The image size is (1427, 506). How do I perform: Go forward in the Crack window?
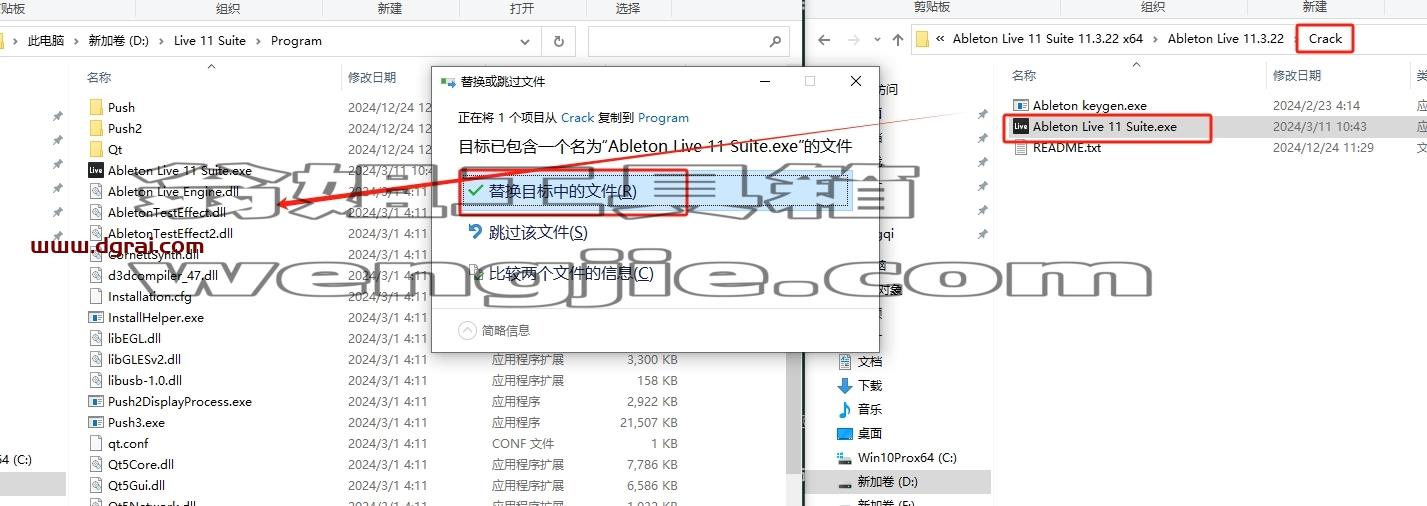tap(853, 39)
